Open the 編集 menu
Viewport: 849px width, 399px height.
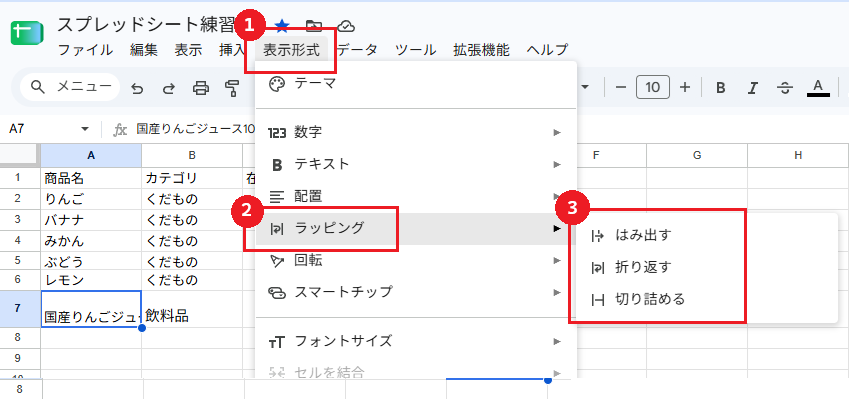pos(144,50)
